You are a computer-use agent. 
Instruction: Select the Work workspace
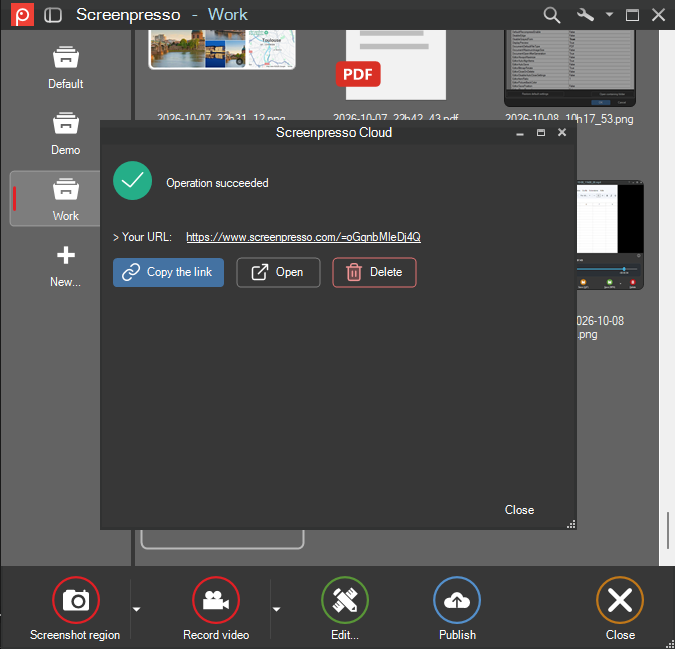coord(56,199)
